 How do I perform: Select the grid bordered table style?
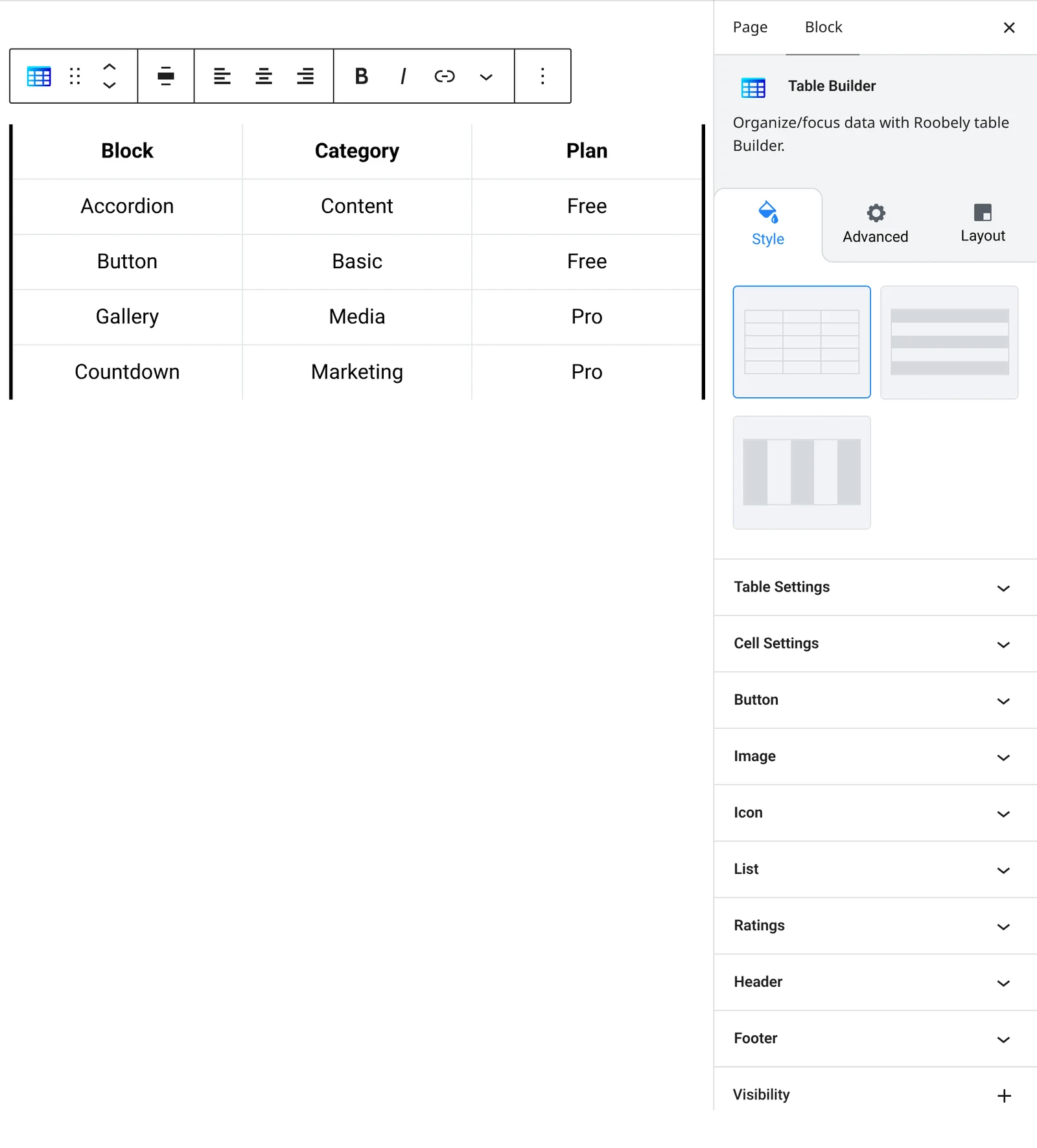click(x=802, y=342)
